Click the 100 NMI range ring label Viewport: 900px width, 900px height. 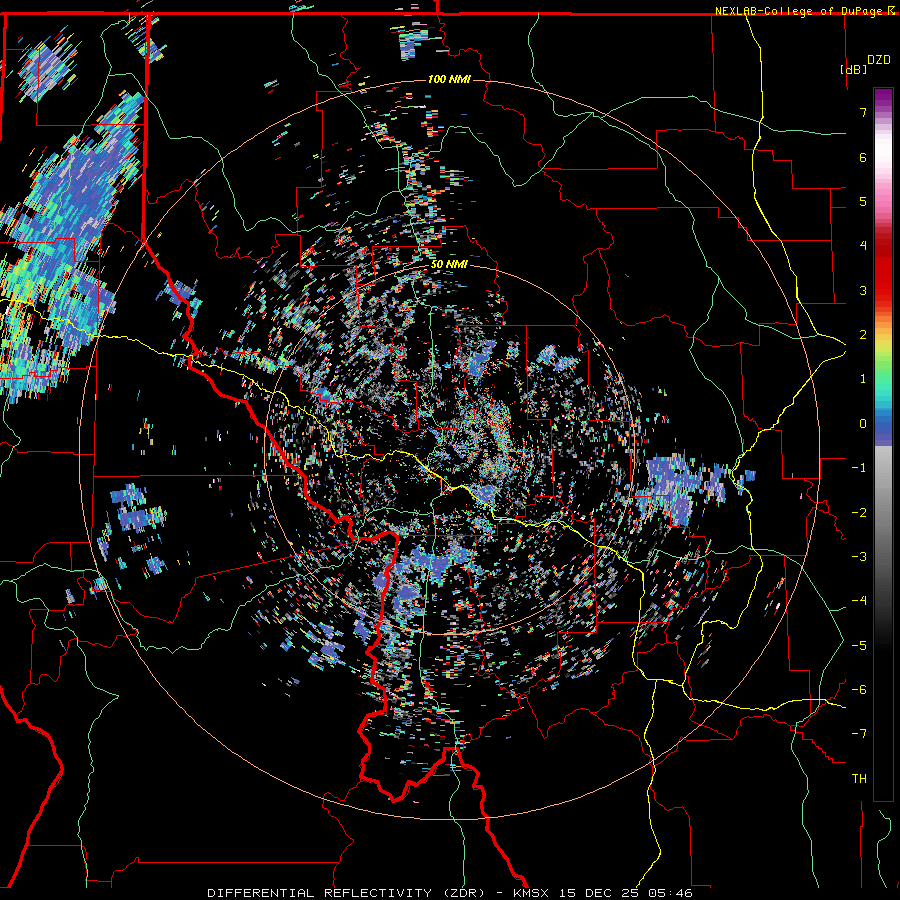point(449,79)
